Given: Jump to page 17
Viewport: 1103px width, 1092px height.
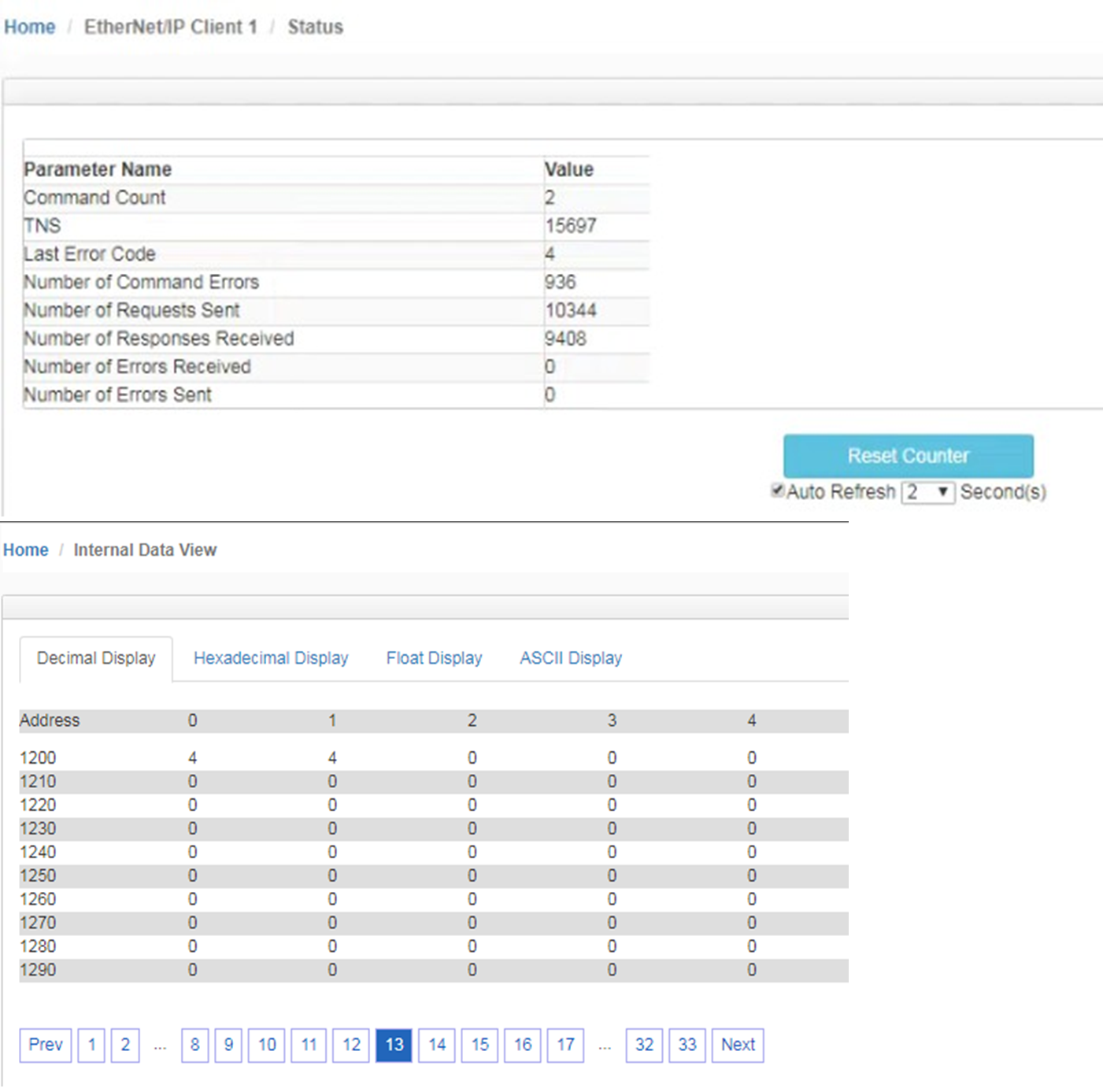Looking at the screenshot, I should pos(566,1045).
